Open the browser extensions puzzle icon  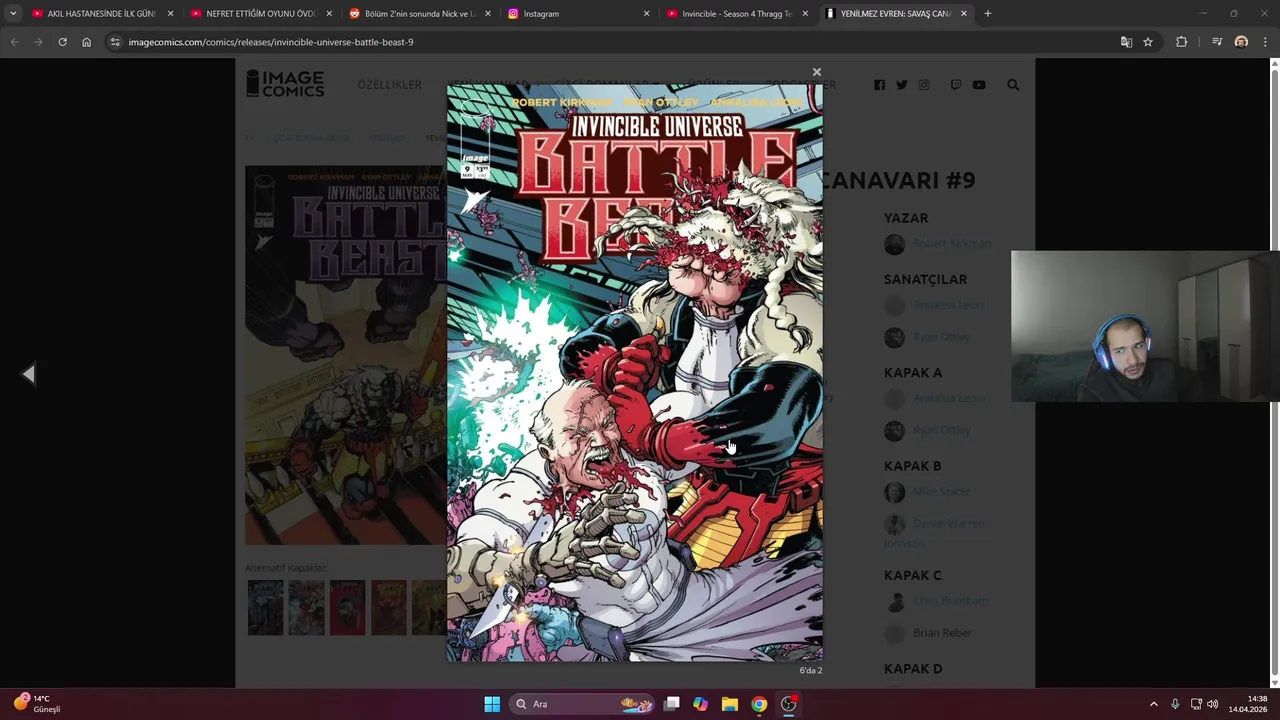(x=1181, y=42)
